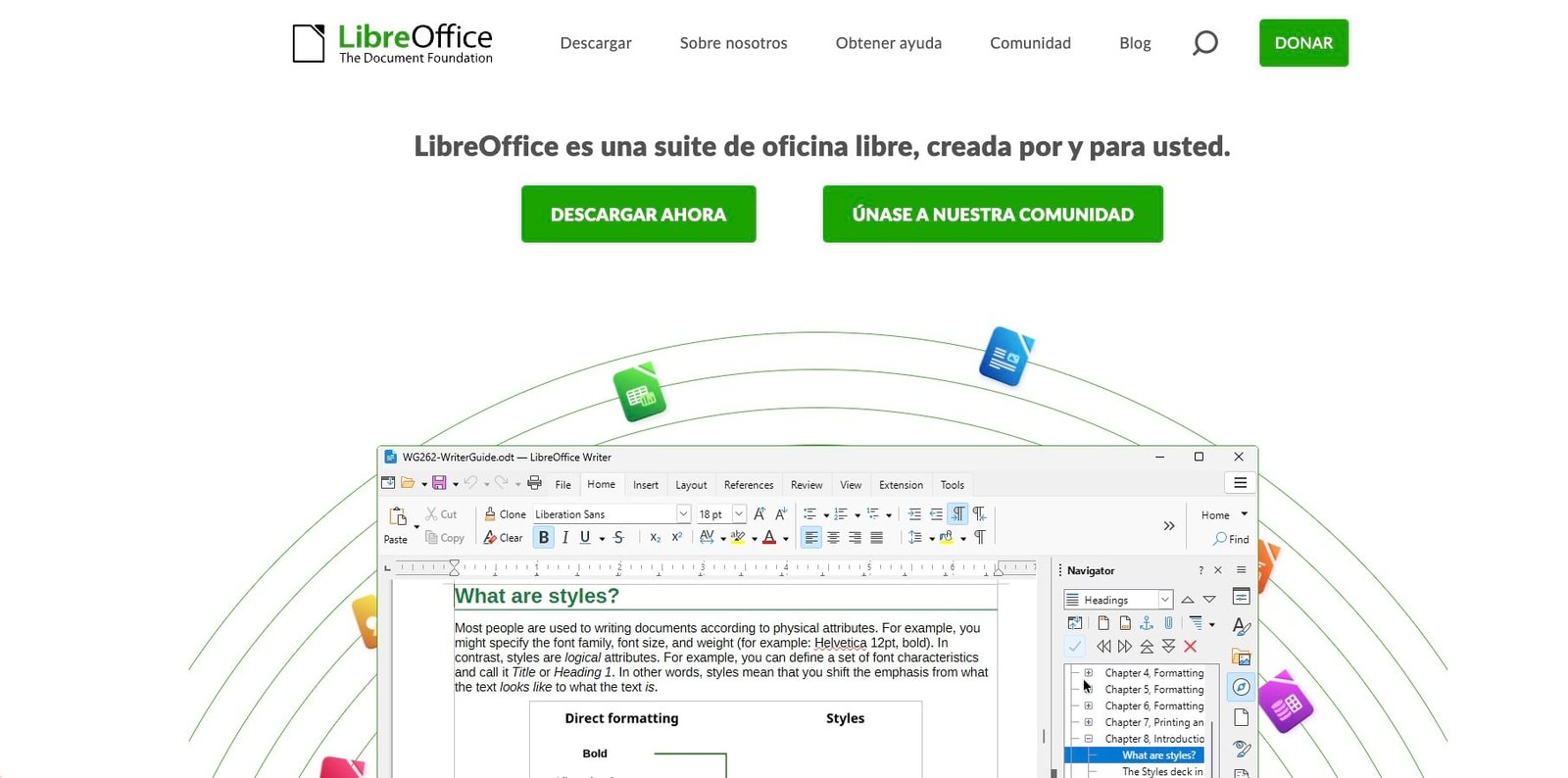Toggle Italic formatting button
This screenshot has width=1568, height=778.
[564, 537]
